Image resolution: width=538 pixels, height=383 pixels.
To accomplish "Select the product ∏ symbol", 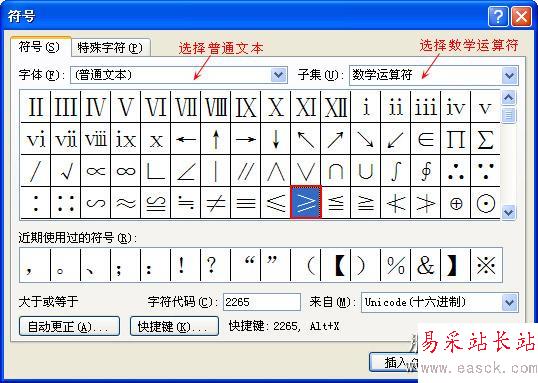I will click(456, 139).
